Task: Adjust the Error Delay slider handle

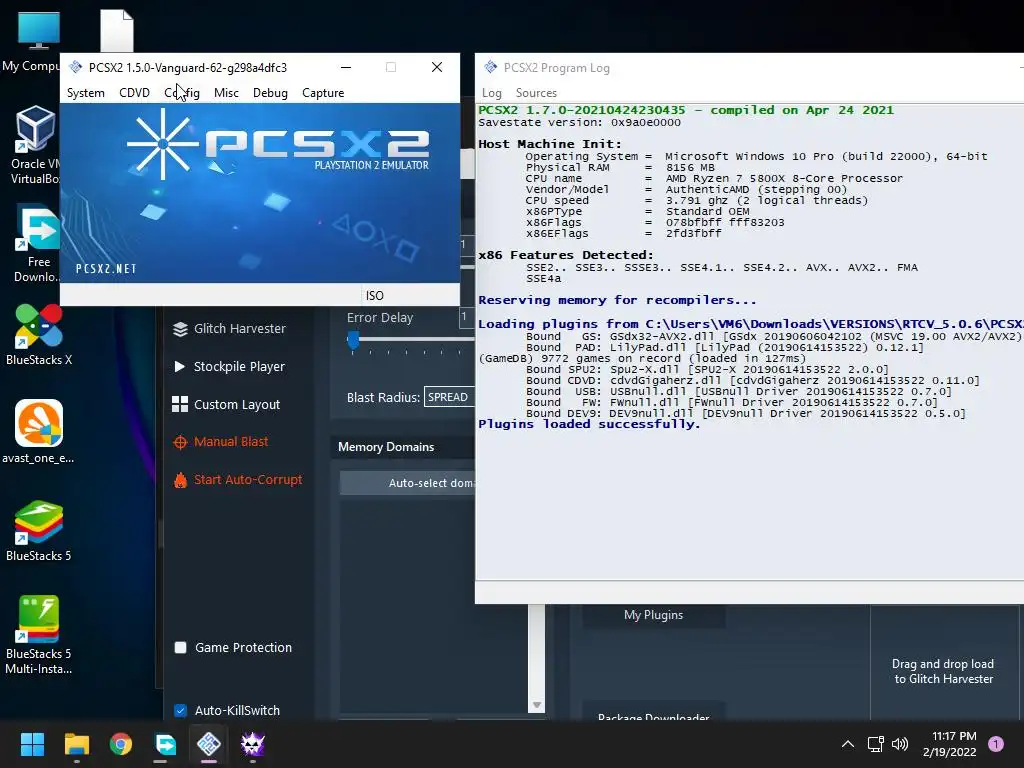Action: [353, 340]
